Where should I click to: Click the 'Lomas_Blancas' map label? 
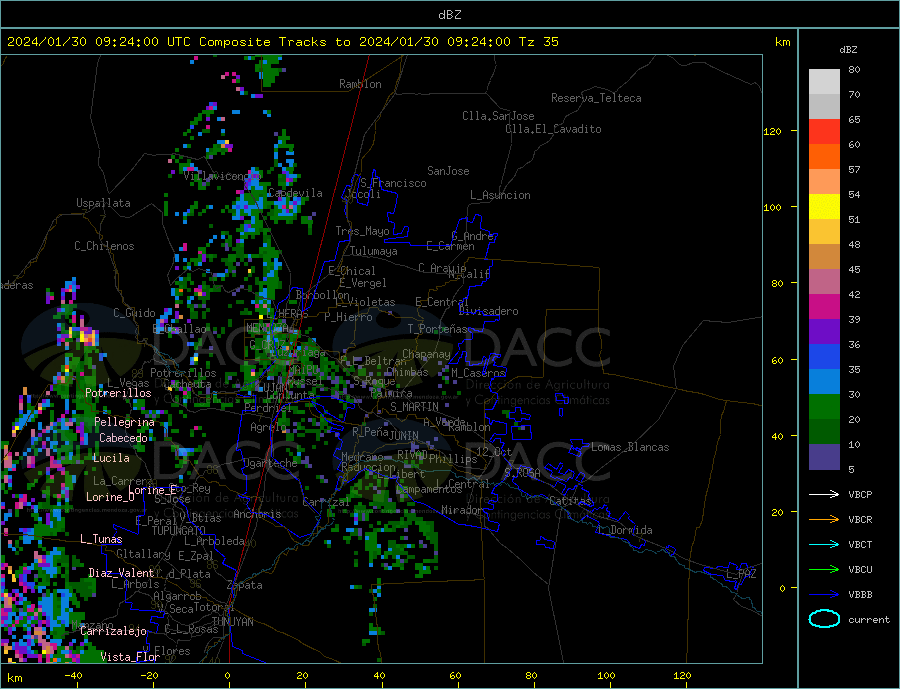(630, 447)
